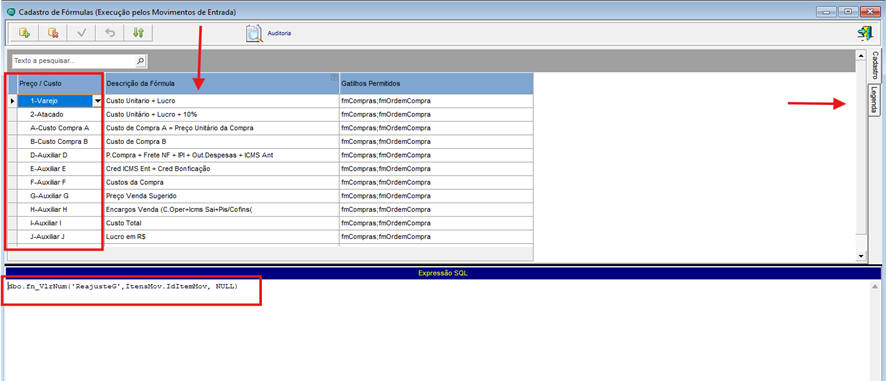Click Gatilhos Permitidos cell of 1-Varejo row
The image size is (886, 381).
coord(436,101)
